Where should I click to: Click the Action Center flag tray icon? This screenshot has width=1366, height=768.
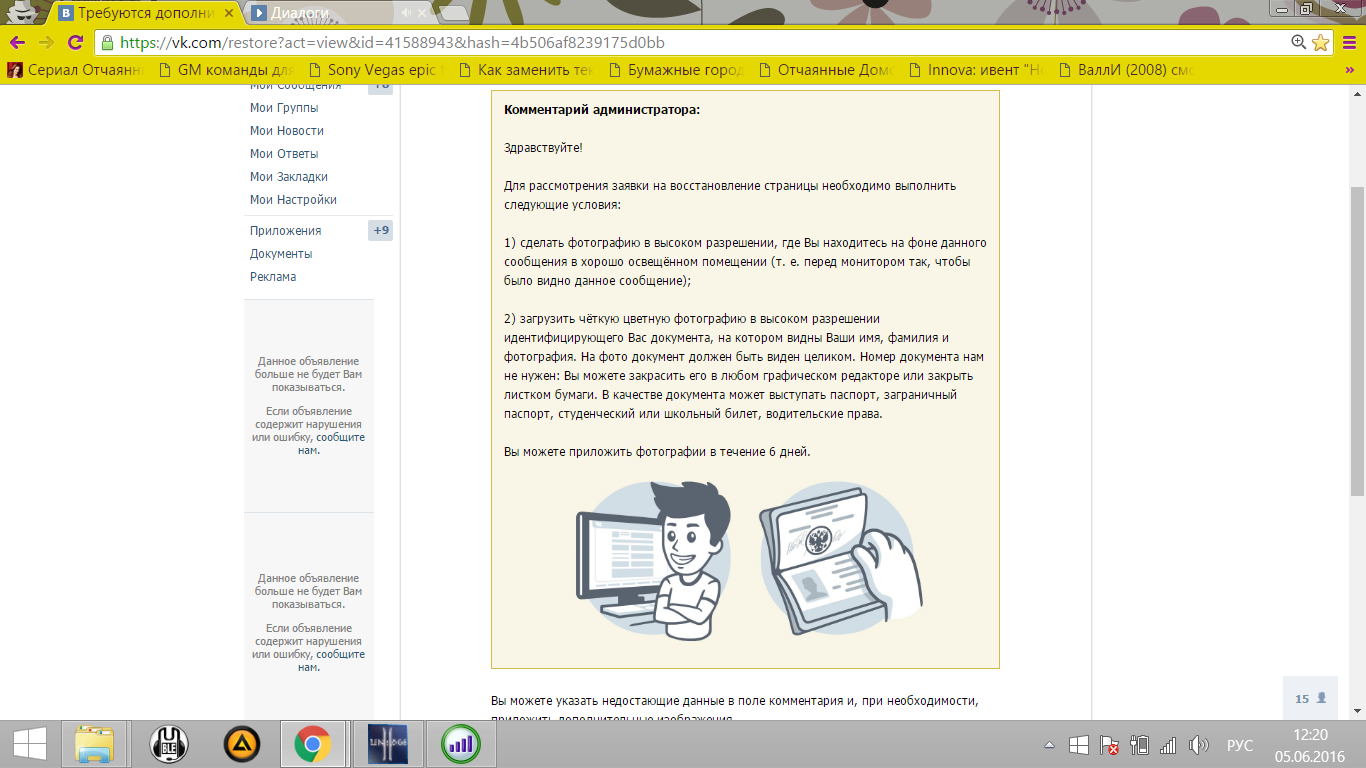coord(1109,745)
